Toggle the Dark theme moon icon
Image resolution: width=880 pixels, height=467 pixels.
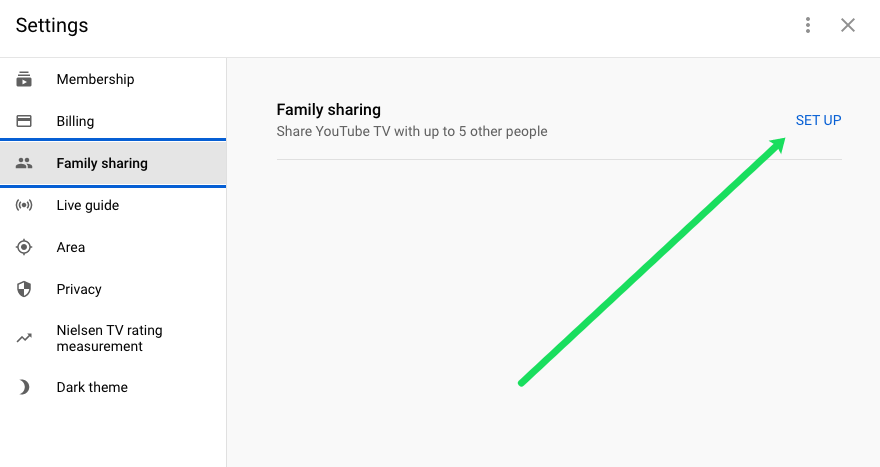24,387
